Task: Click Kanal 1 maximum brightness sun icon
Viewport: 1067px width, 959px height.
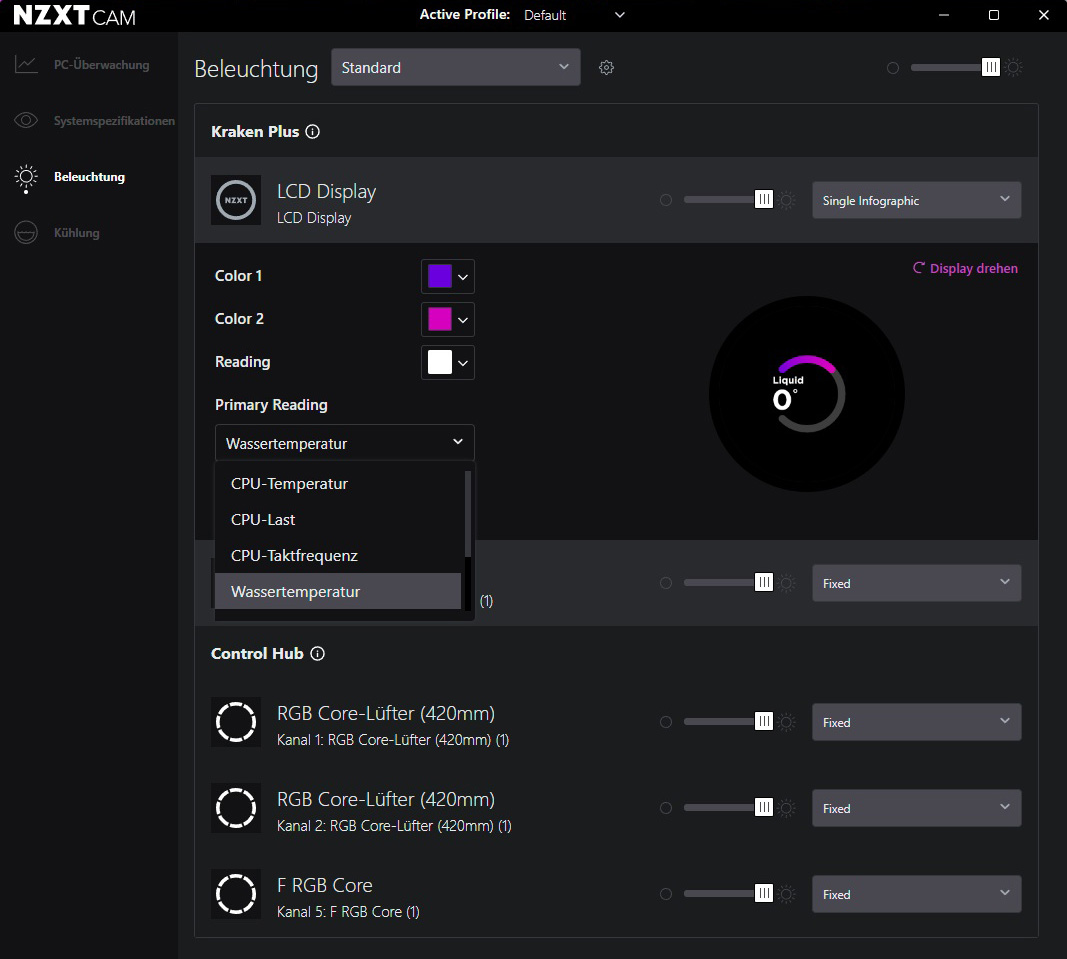Action: [x=787, y=722]
